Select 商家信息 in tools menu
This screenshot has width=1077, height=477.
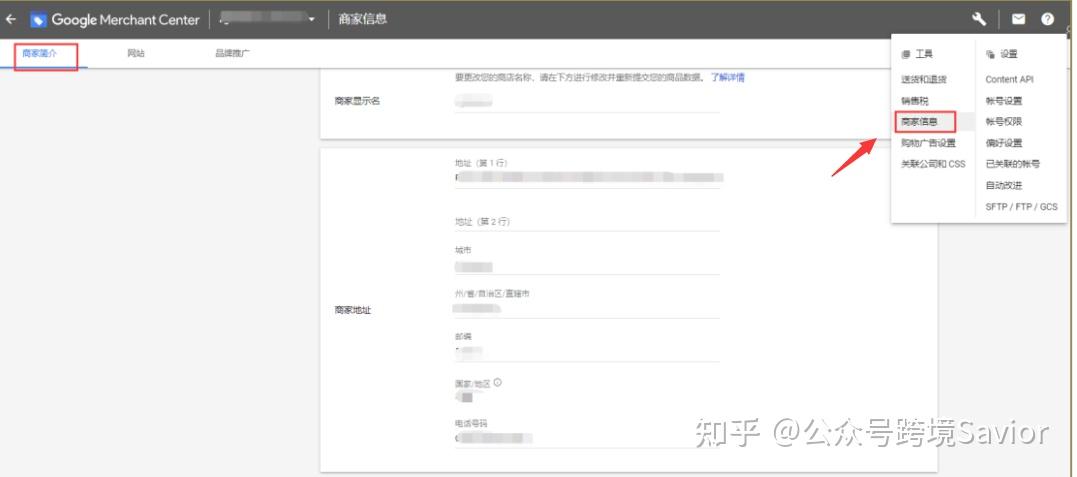pos(920,122)
